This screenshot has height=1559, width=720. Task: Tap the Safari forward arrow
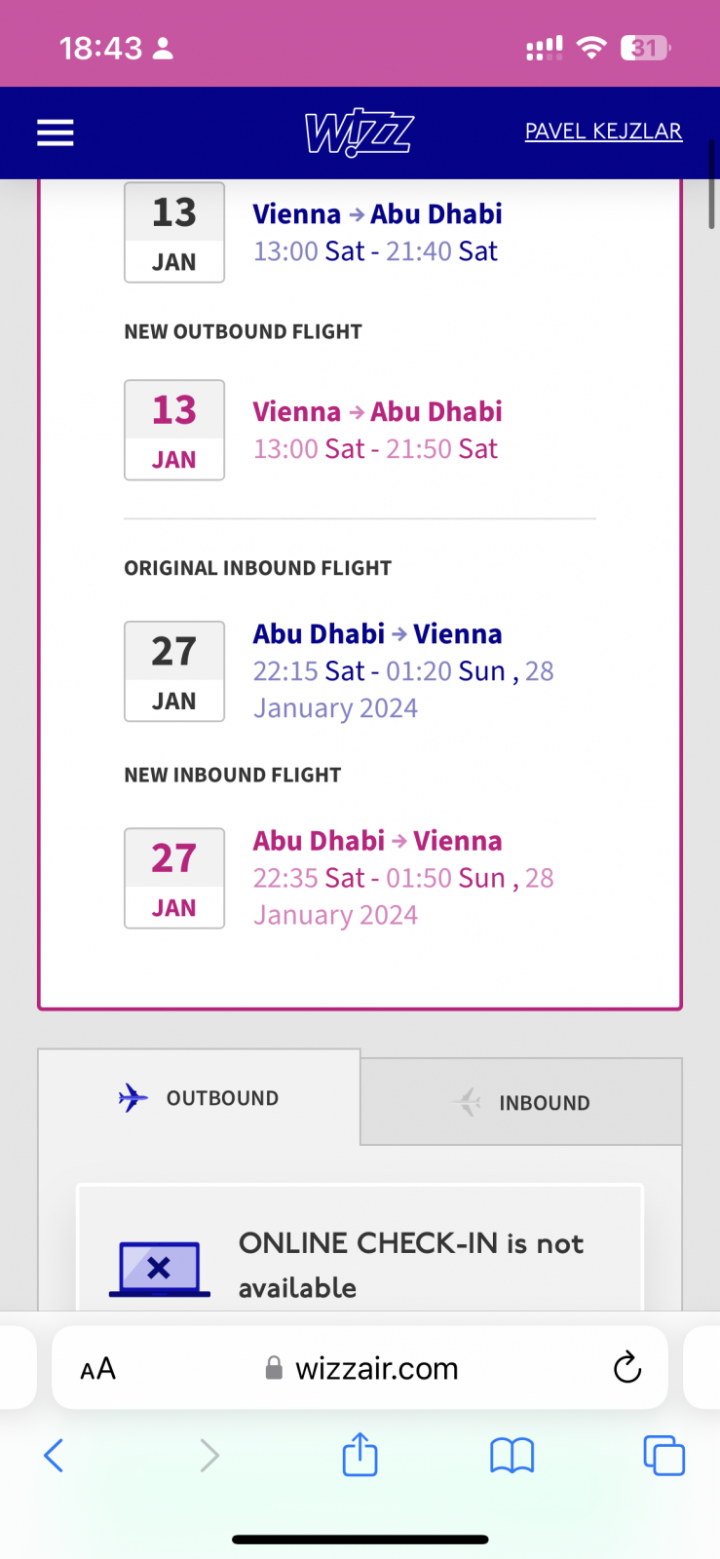point(209,1455)
